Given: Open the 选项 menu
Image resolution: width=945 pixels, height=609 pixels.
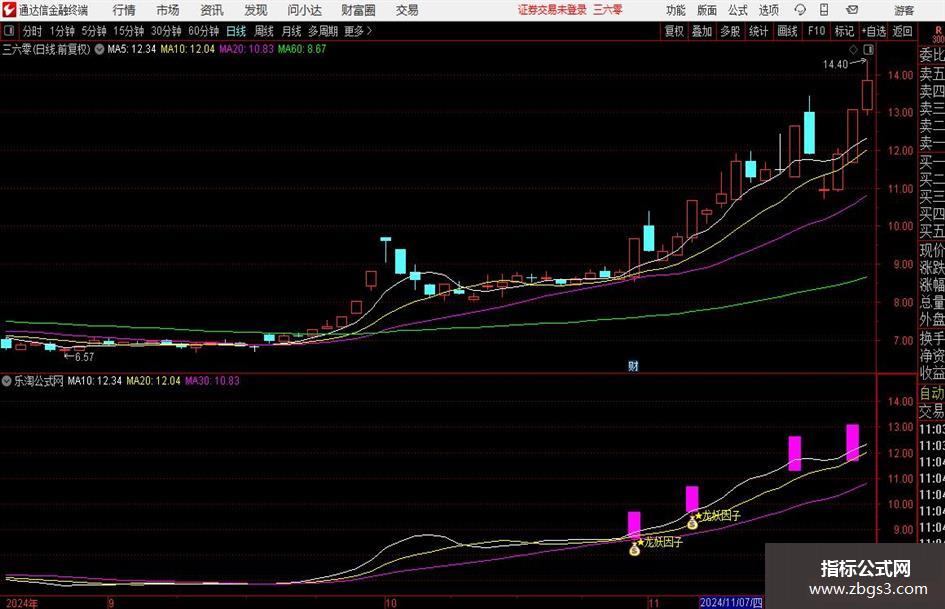Looking at the screenshot, I should click(768, 10).
